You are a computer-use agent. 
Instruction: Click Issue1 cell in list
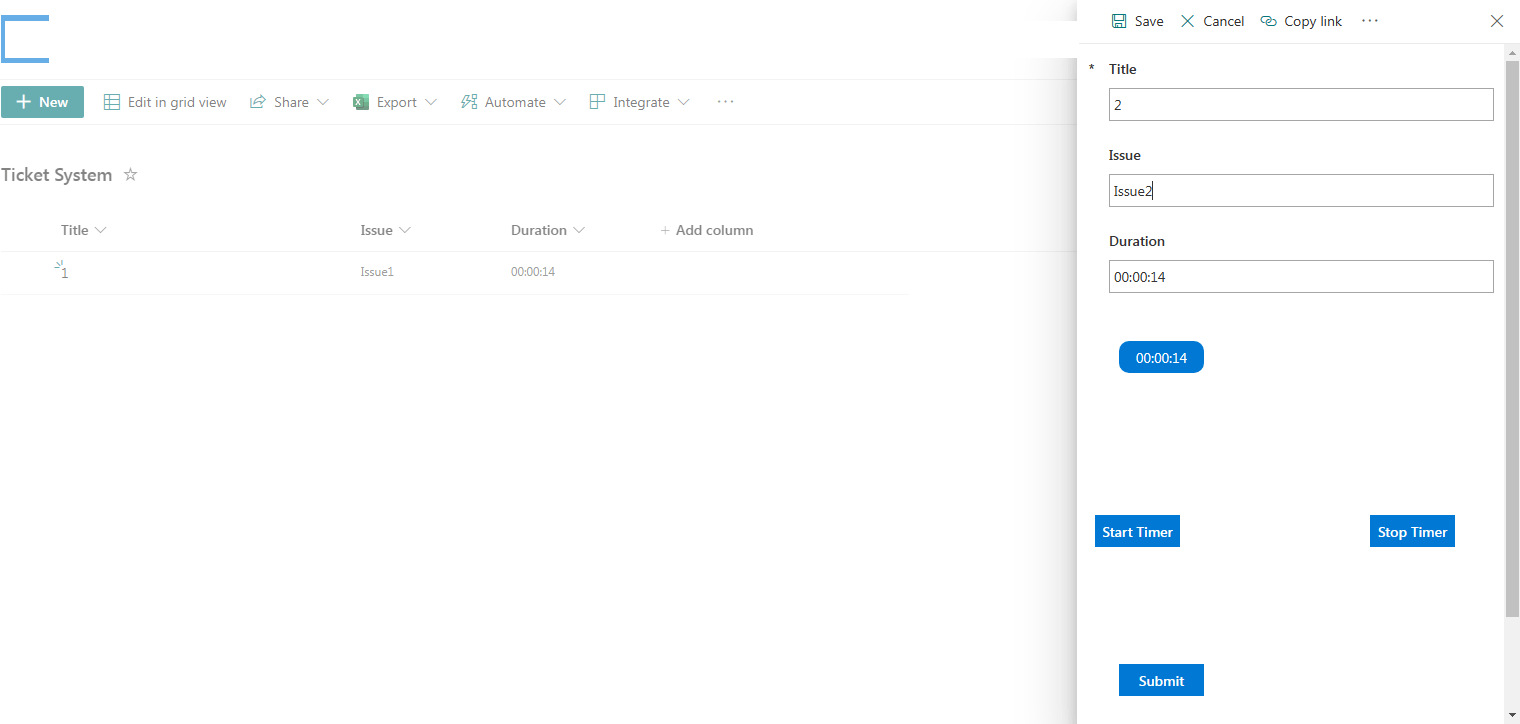[377, 272]
